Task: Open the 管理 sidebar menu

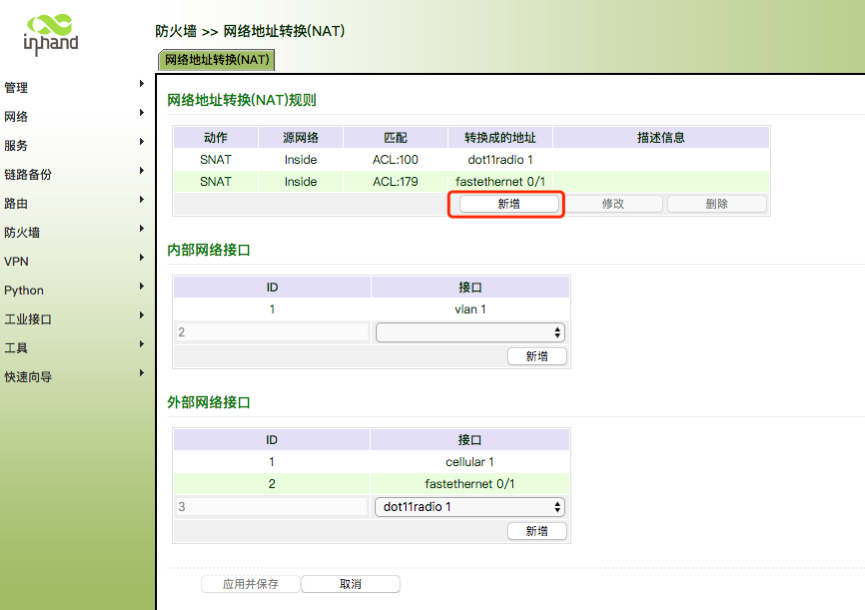Action: point(17,88)
